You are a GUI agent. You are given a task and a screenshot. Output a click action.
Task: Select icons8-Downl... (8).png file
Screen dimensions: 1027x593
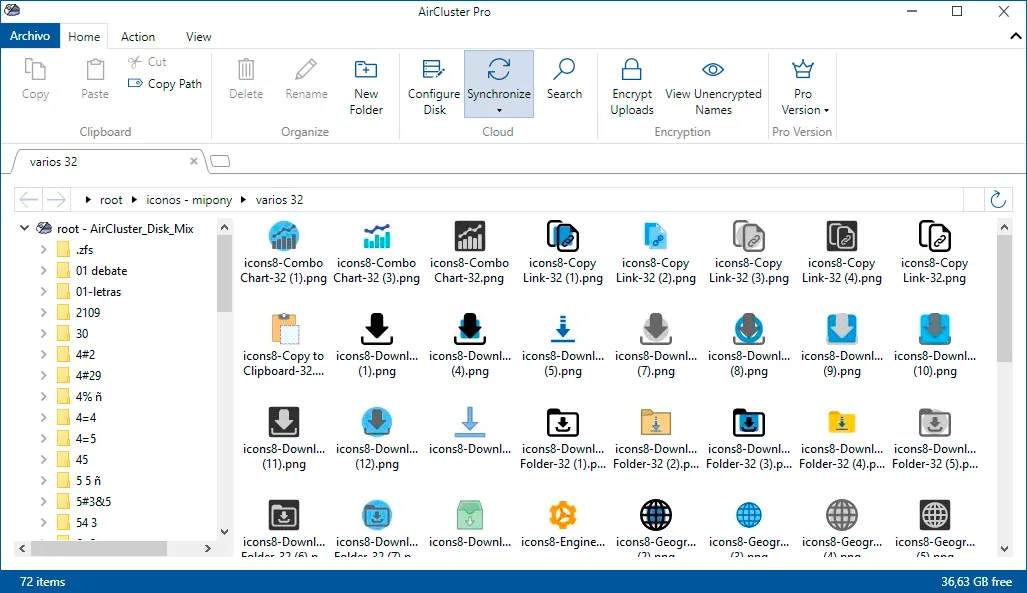(x=749, y=346)
